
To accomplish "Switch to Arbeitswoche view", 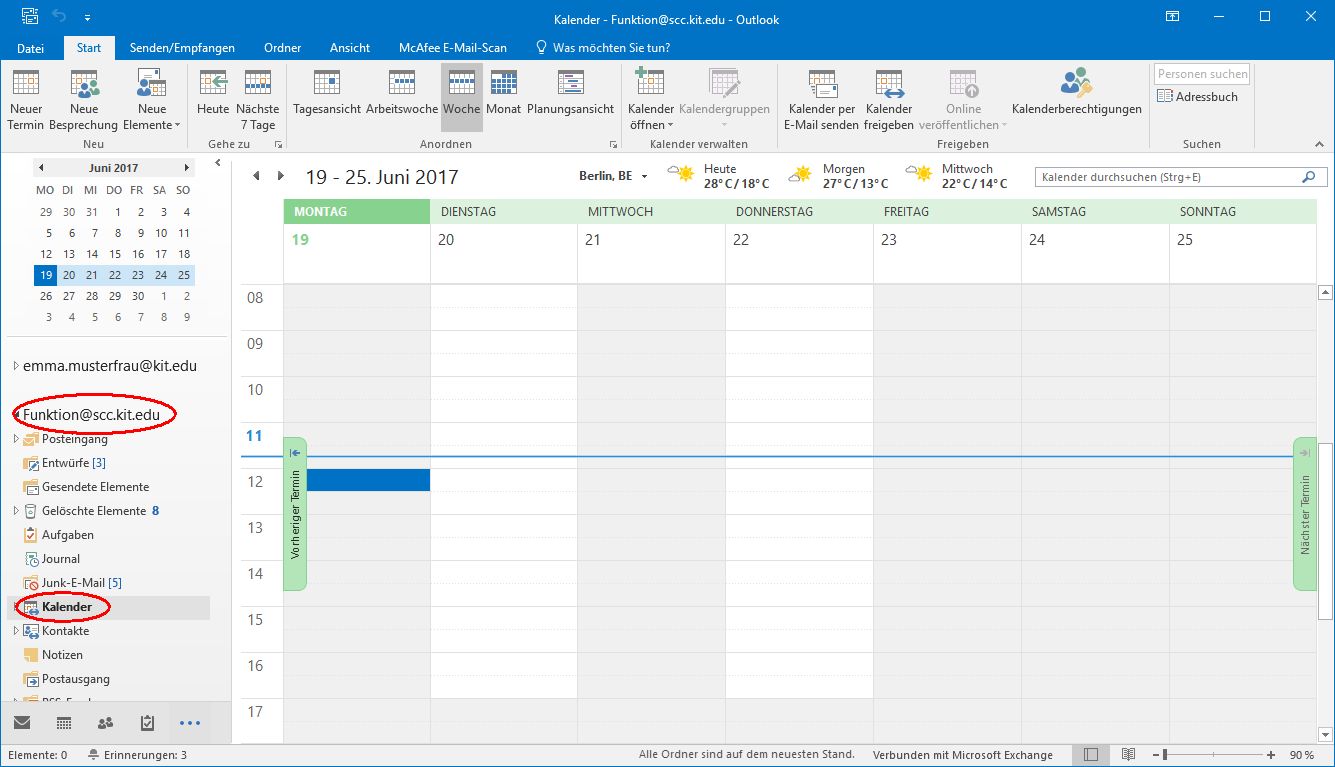I will click(x=402, y=92).
